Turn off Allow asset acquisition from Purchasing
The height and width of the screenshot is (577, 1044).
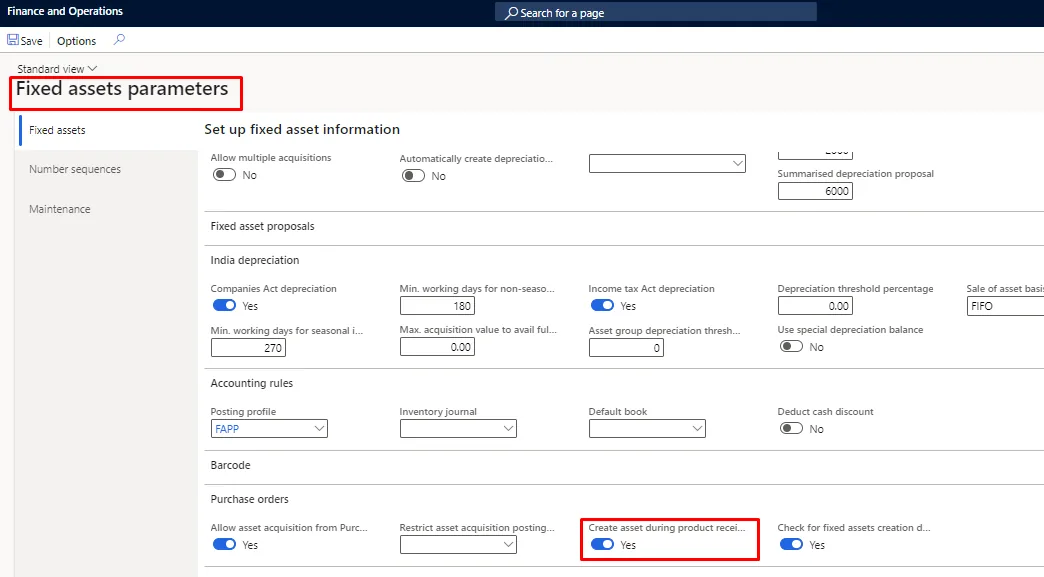[x=224, y=544]
